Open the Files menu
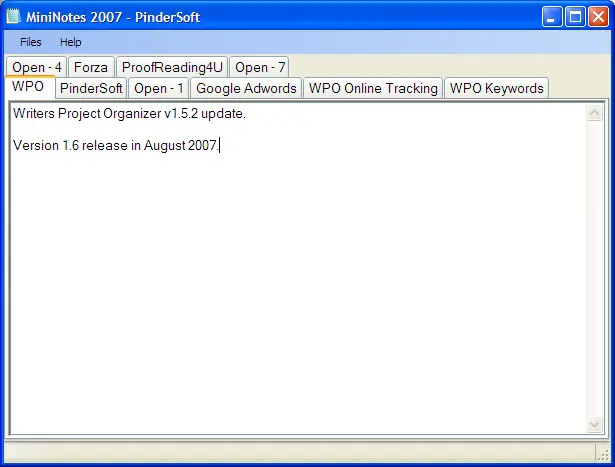Image resolution: width=615 pixels, height=467 pixels. [31, 42]
